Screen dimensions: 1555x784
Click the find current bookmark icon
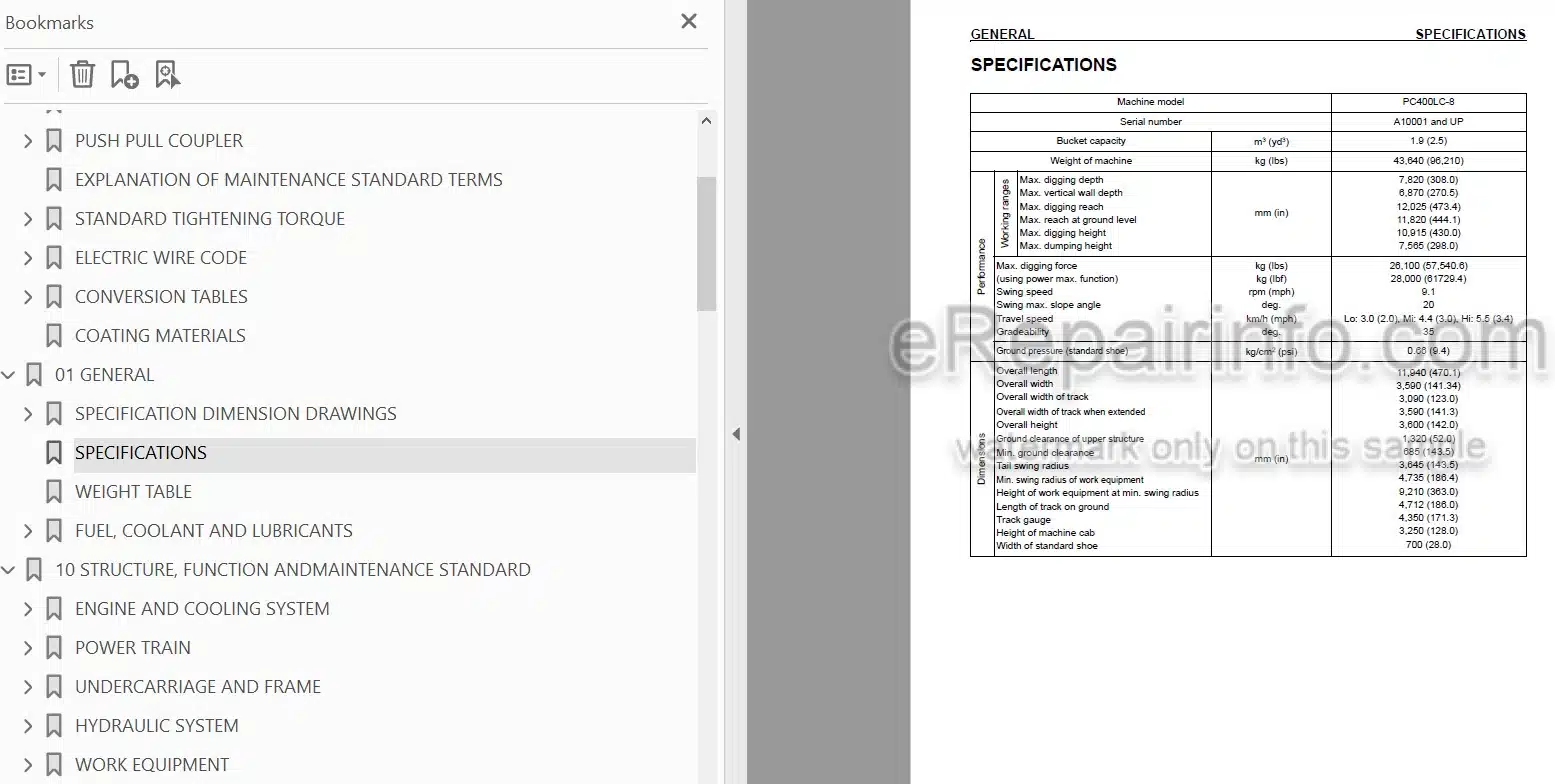point(168,74)
